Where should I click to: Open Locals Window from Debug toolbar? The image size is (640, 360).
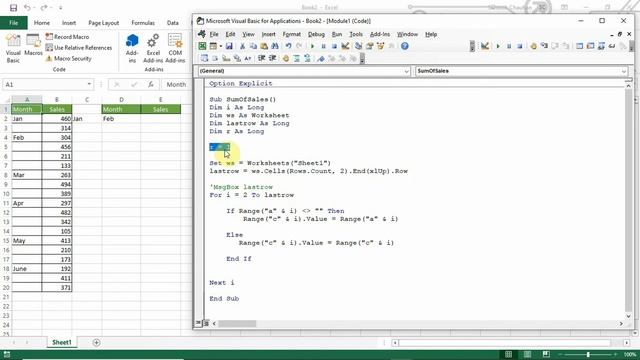580,46
